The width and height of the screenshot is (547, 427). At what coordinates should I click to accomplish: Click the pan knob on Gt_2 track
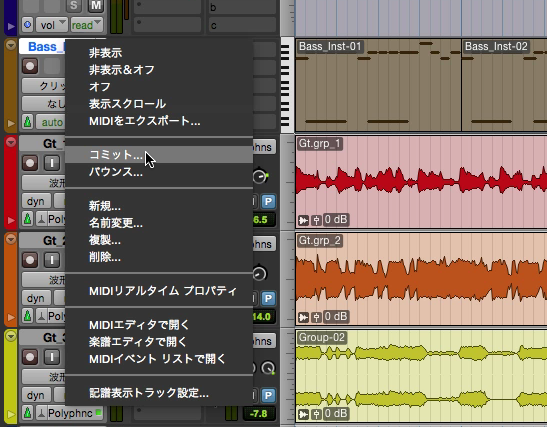pyautogui.click(x=260, y=274)
